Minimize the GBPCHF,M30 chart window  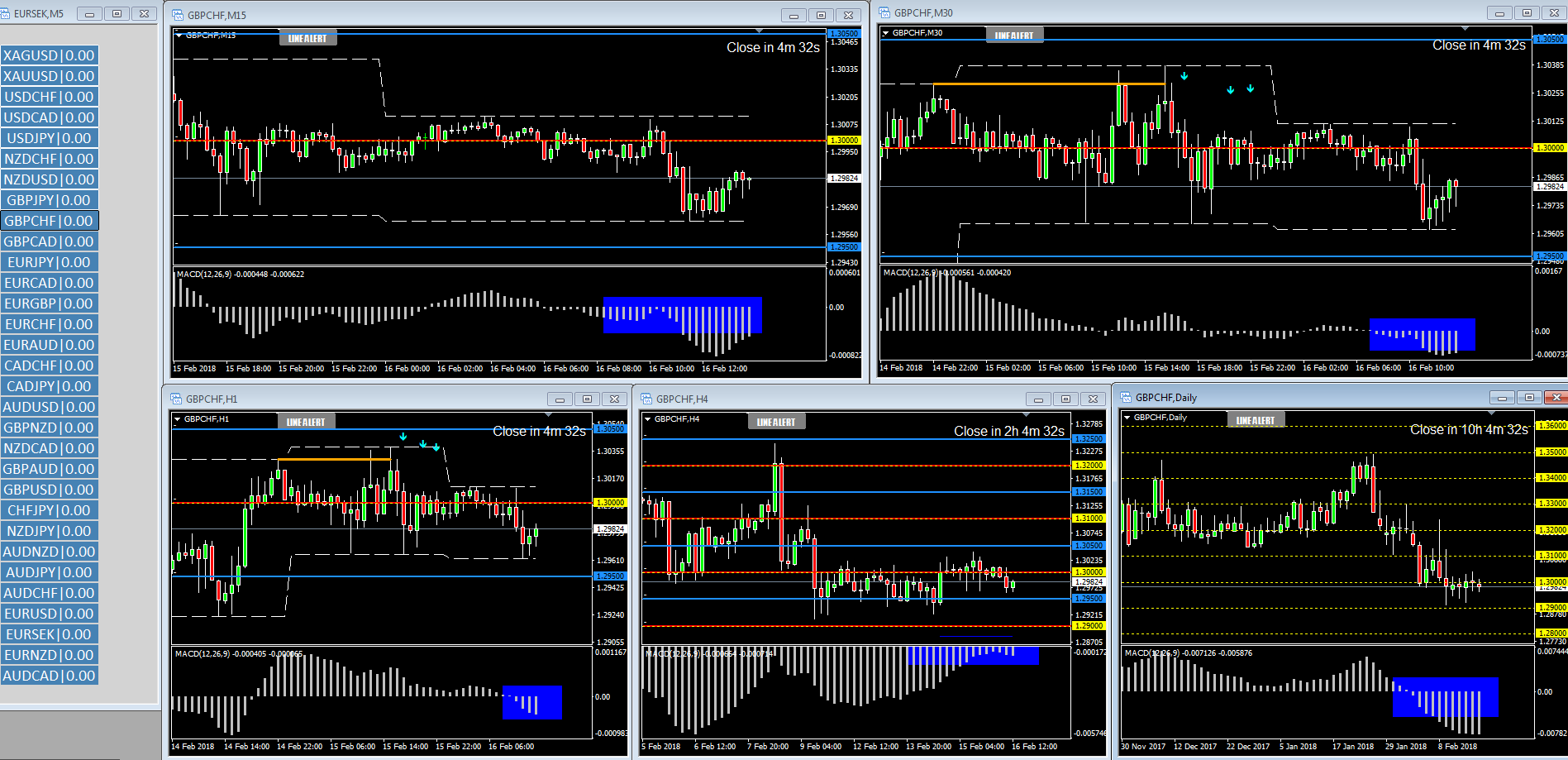[1499, 12]
